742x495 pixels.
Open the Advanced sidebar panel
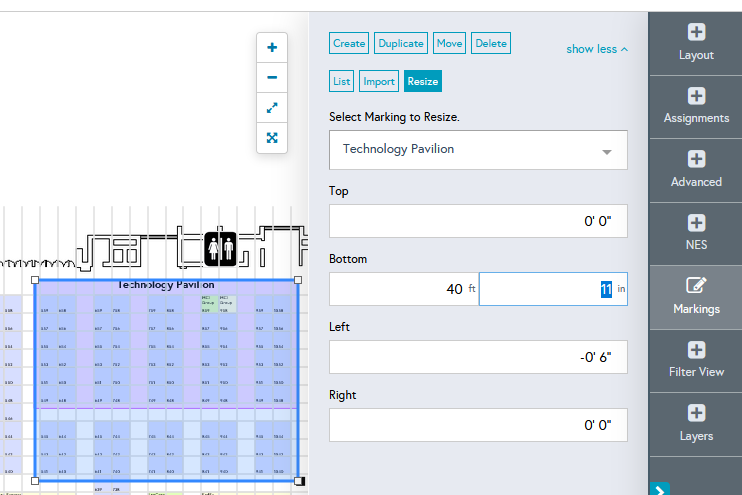(x=696, y=169)
